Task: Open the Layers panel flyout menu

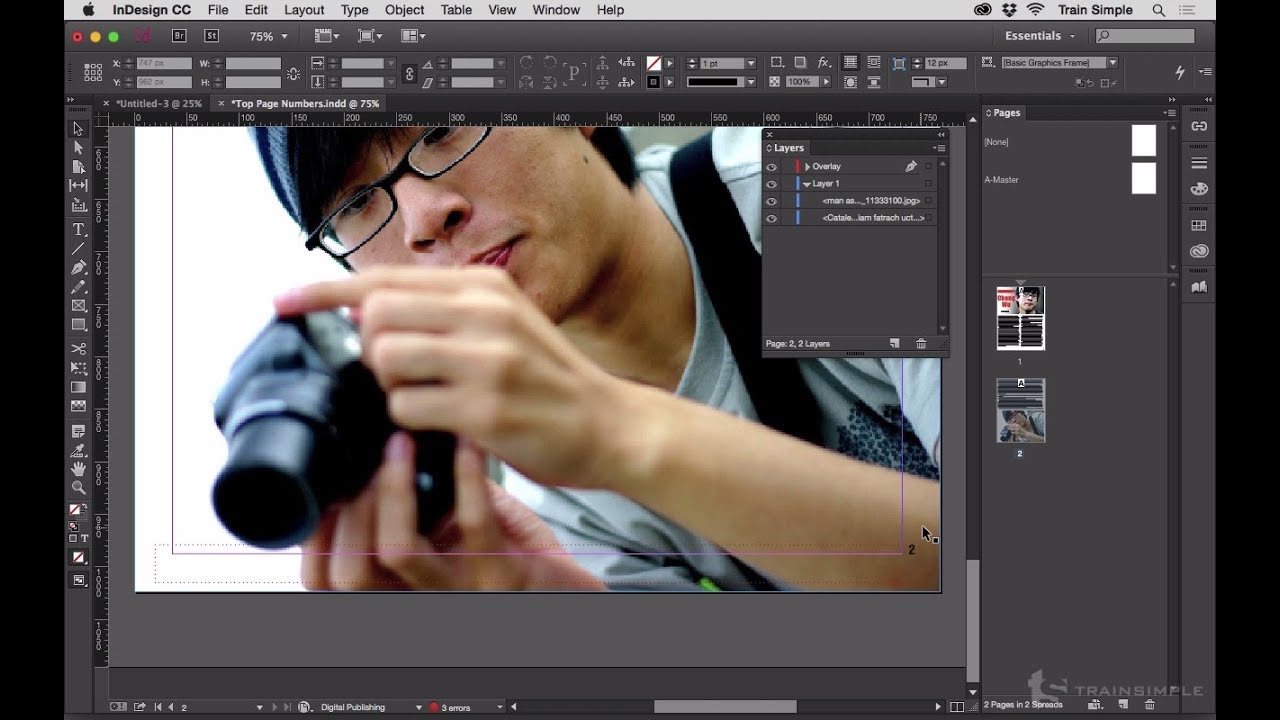Action: (940, 148)
